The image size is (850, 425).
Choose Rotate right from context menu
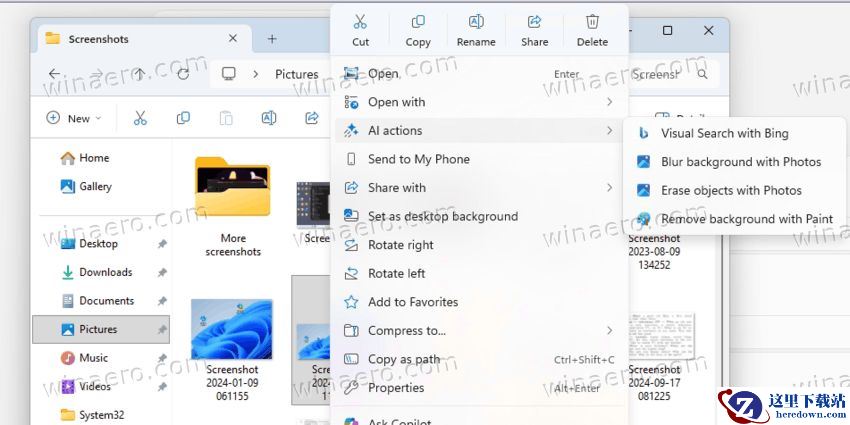point(400,245)
